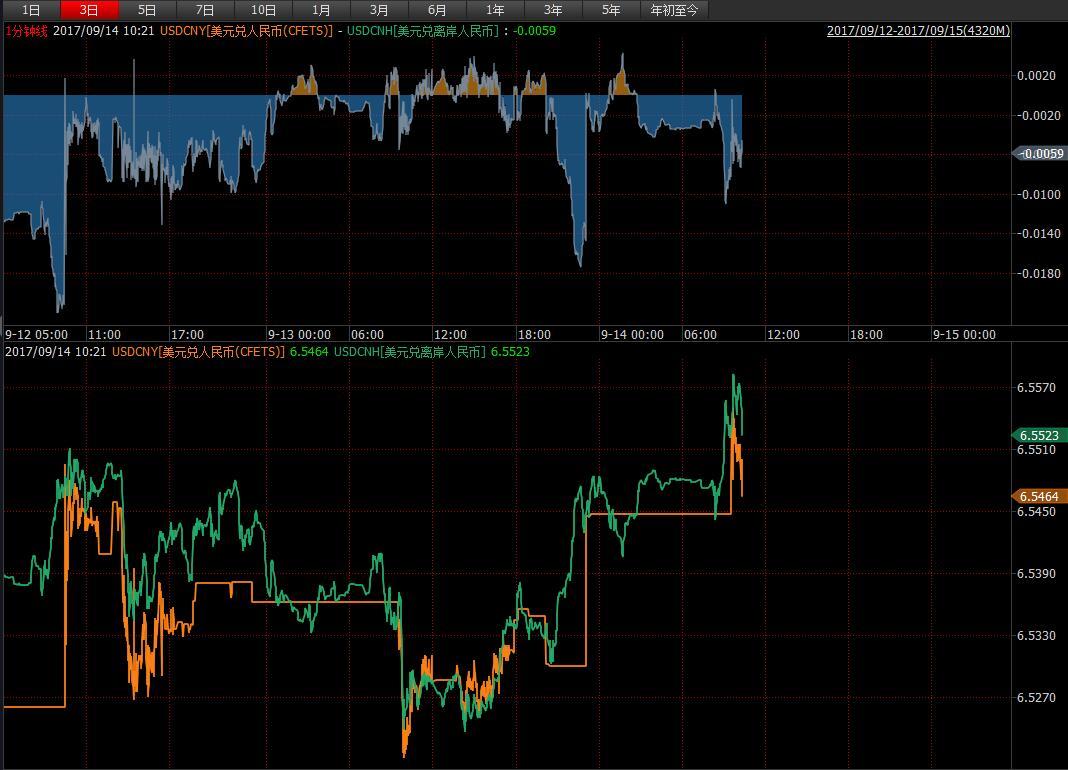Image resolution: width=1068 pixels, height=770 pixels.
Task: Click the orange 6.5464 price marker on axis
Action: 1039,496
